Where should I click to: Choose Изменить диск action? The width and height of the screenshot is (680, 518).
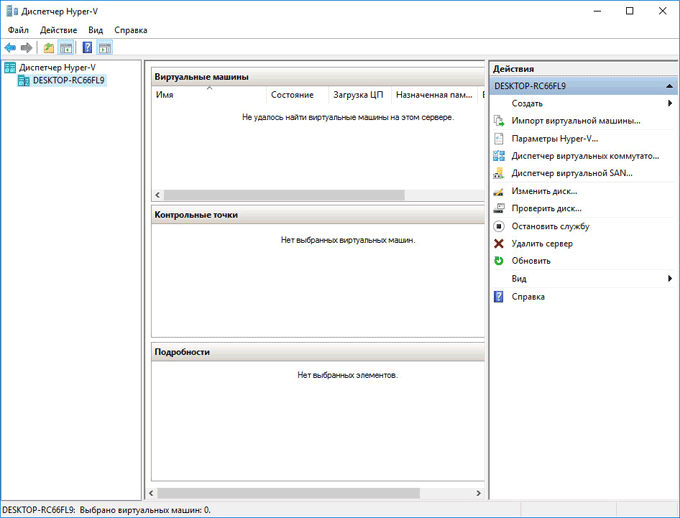click(544, 191)
